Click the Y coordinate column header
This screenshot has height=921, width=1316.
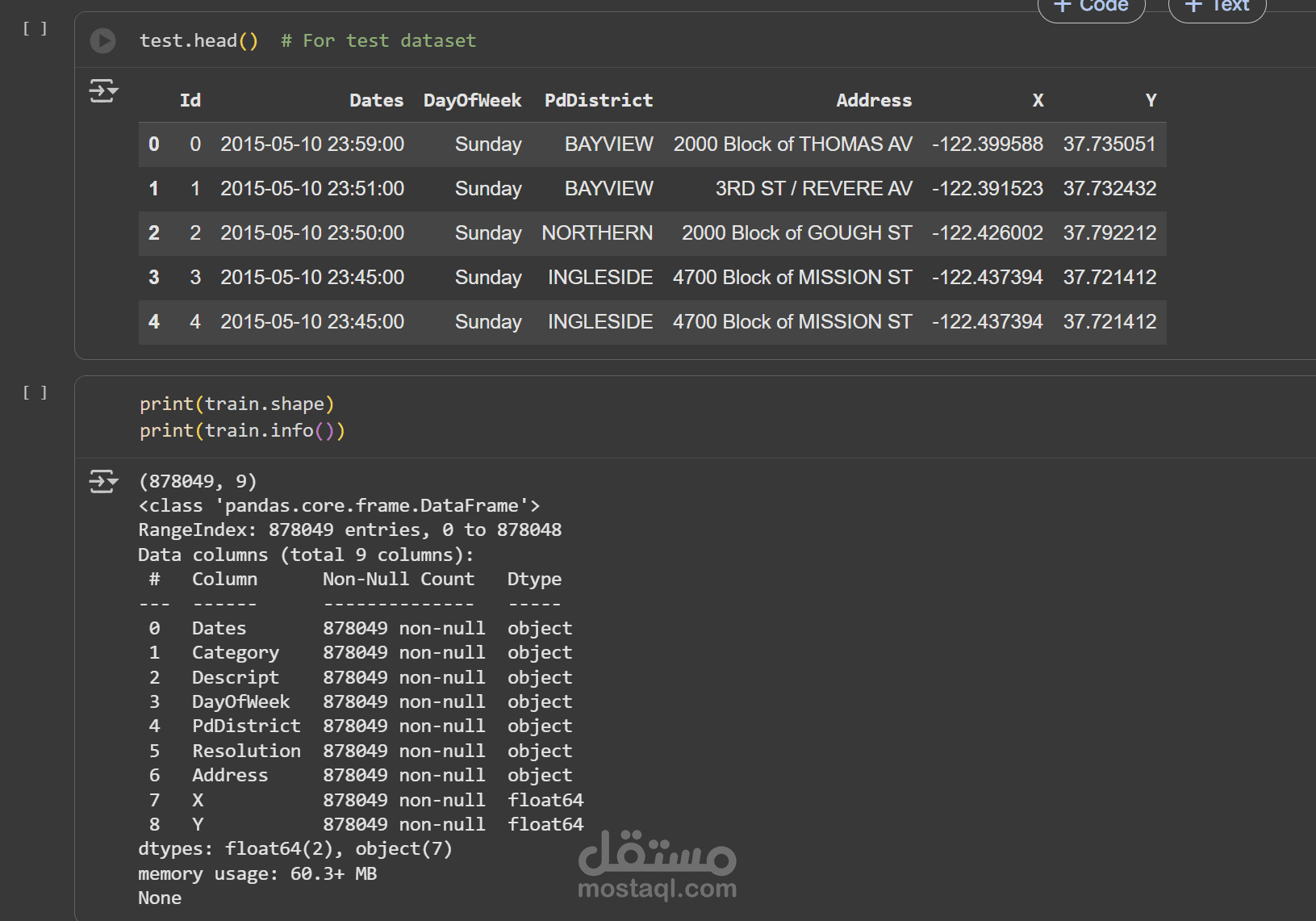(x=1151, y=101)
